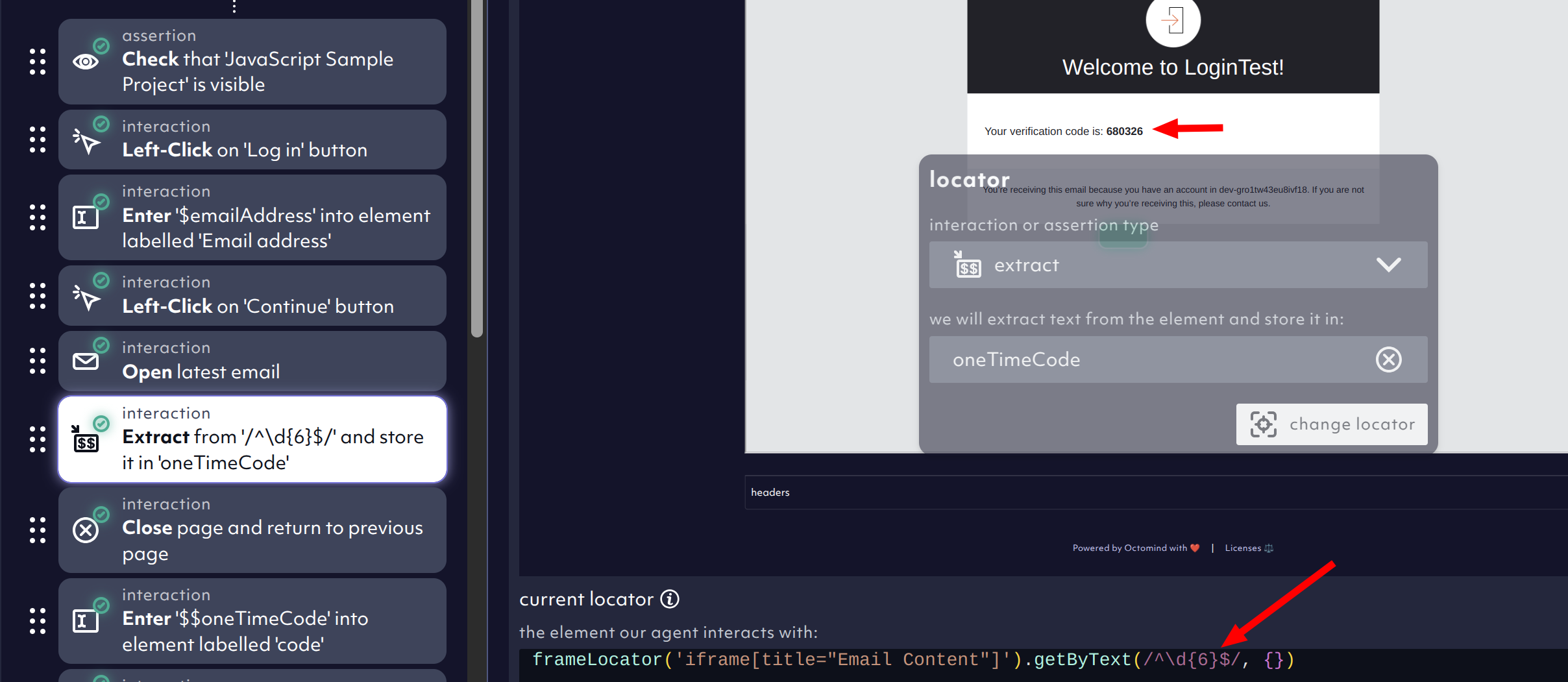Grab drag handle of 'Enter $$oneTimeCode' step

pyautogui.click(x=38, y=621)
